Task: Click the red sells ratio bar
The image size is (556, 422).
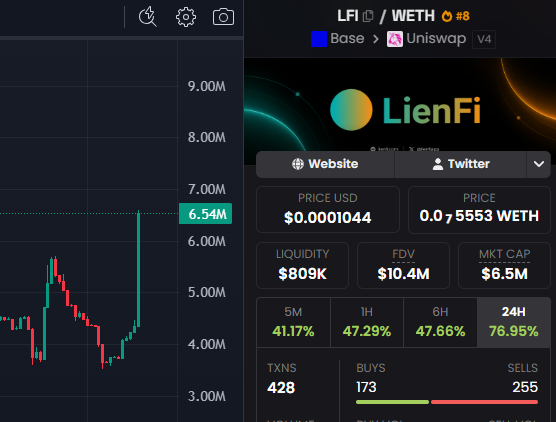Action: pyautogui.click(x=484, y=402)
